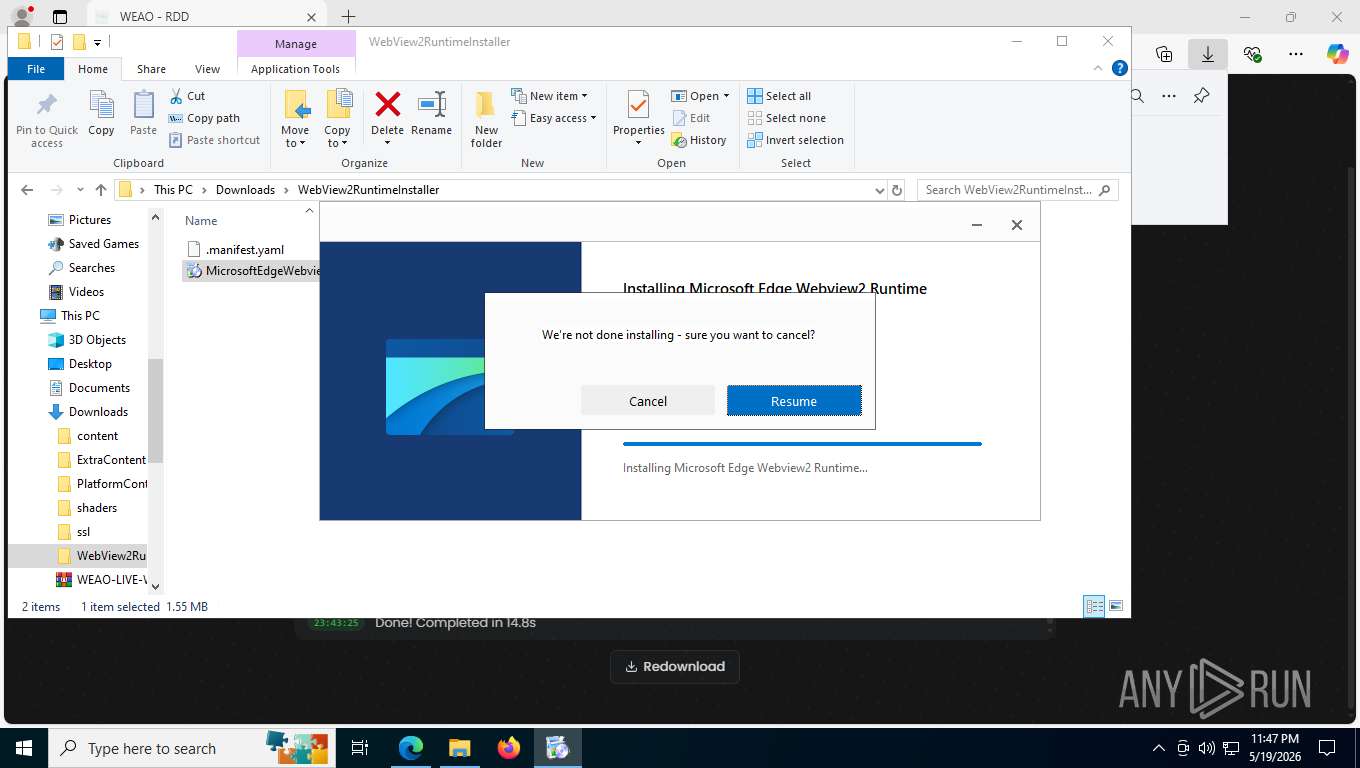
Task: Open the Easy access dropdown
Action: 553,118
